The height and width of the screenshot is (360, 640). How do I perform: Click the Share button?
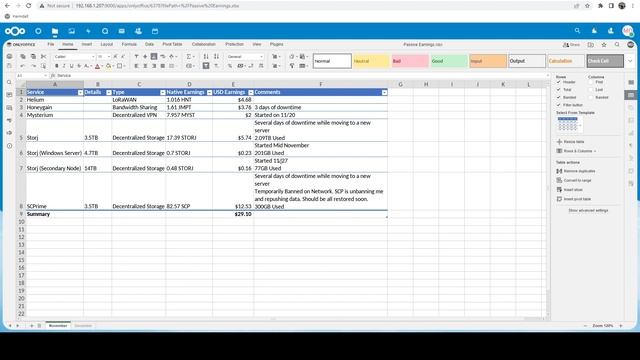click(571, 44)
